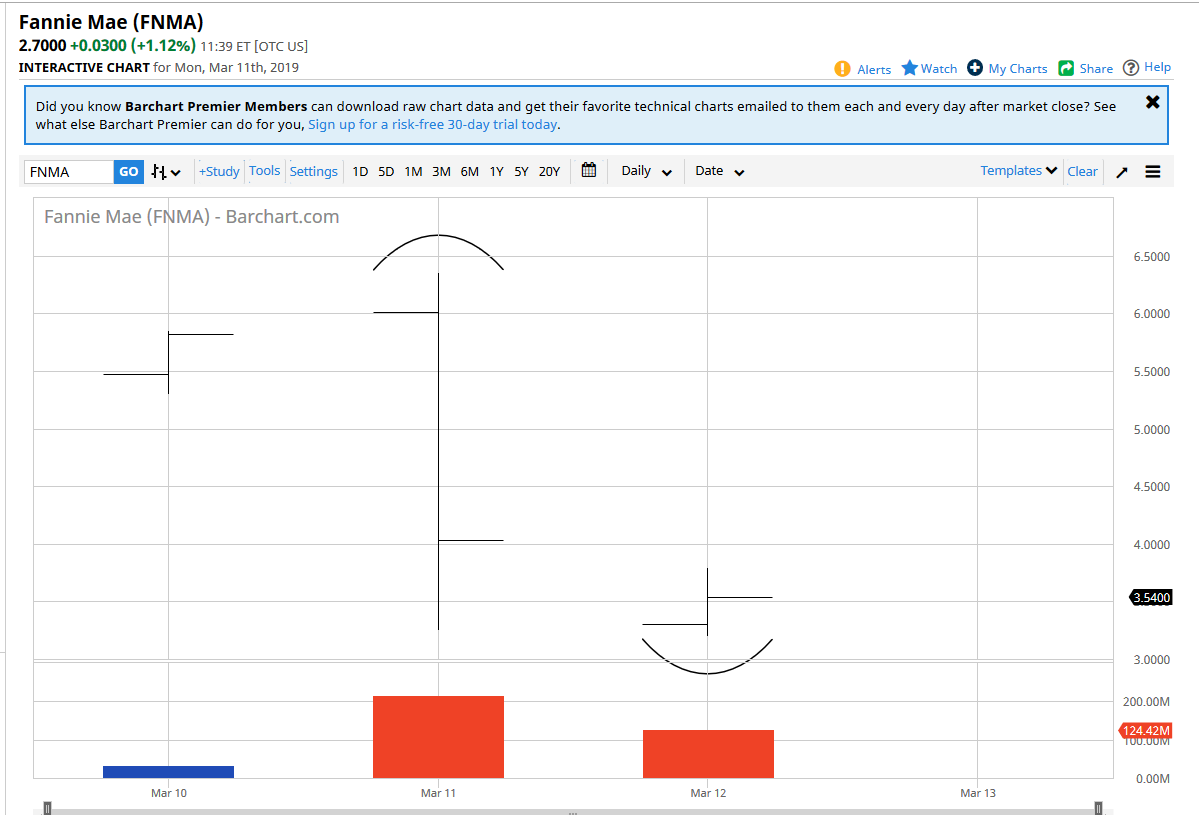This screenshot has height=815, width=1199.
Task: Select the 1Y time range
Action: tap(496, 171)
